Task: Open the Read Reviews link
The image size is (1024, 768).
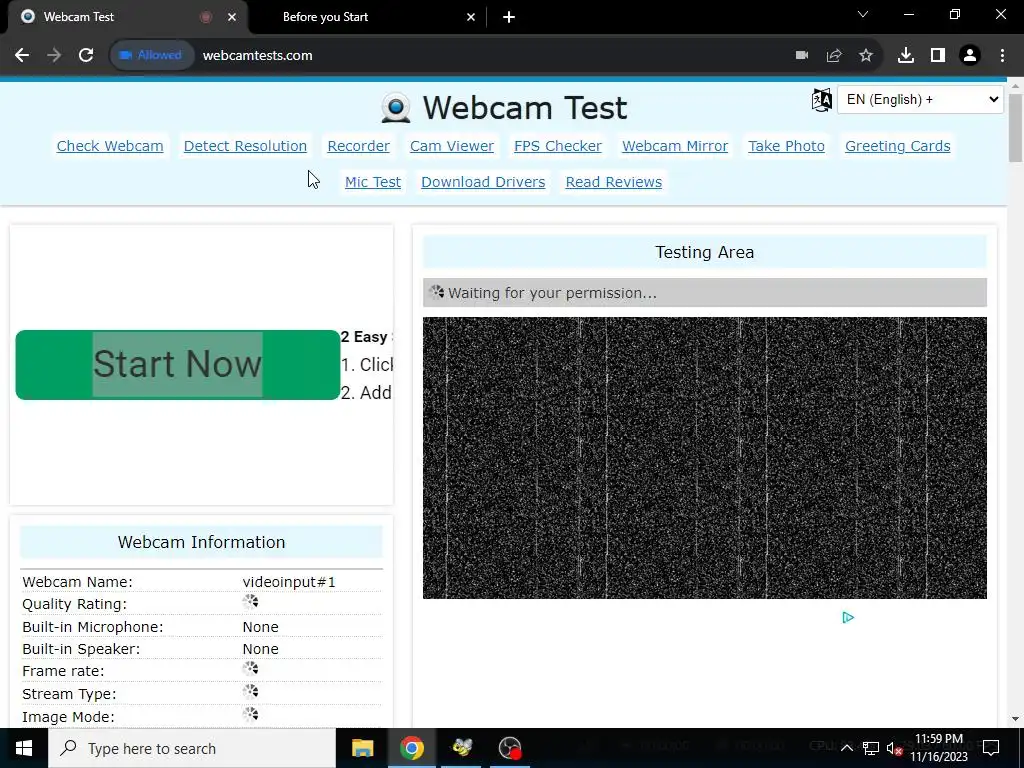Action: tap(613, 182)
